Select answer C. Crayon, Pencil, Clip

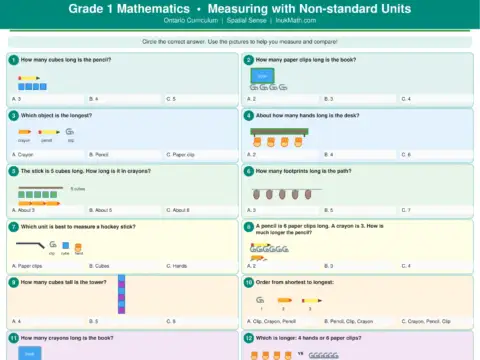pos(436,321)
